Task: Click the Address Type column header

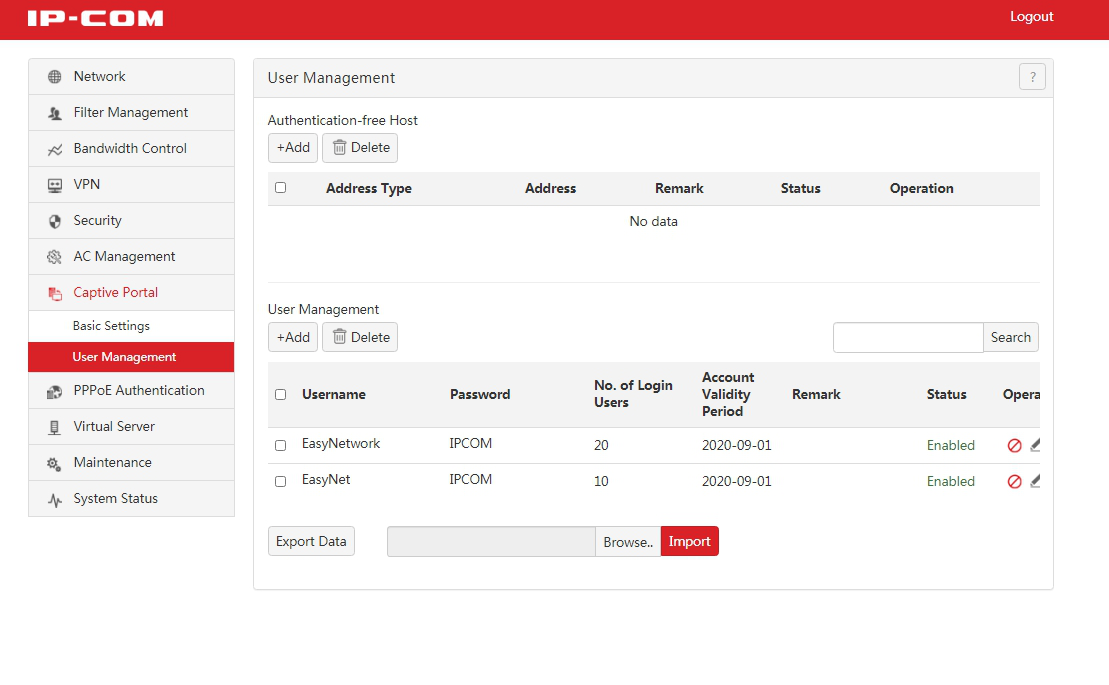Action: click(368, 189)
